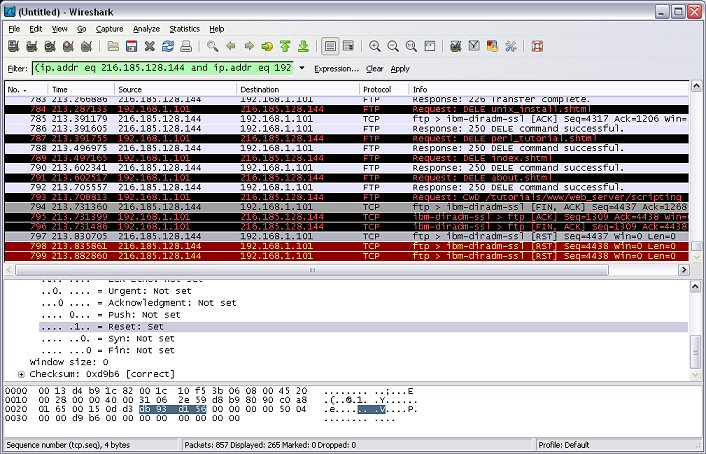This screenshot has height=454, width=706.
Task: Toggle packet list colorization
Action: click(x=330, y=46)
